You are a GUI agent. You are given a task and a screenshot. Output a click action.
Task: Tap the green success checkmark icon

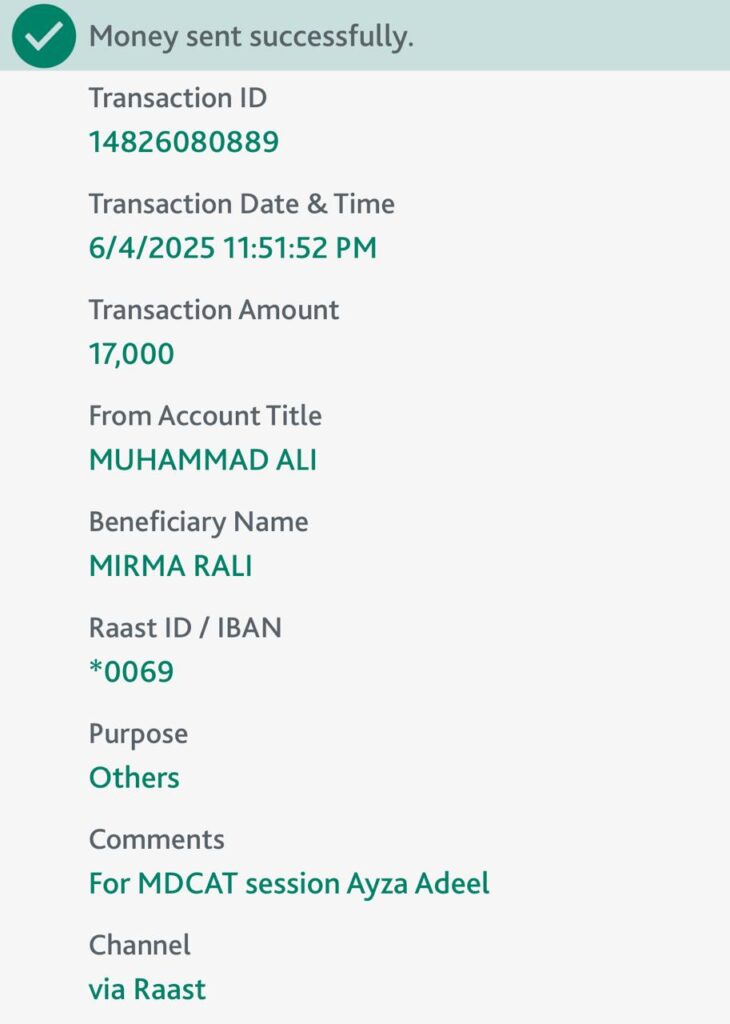(x=44, y=36)
